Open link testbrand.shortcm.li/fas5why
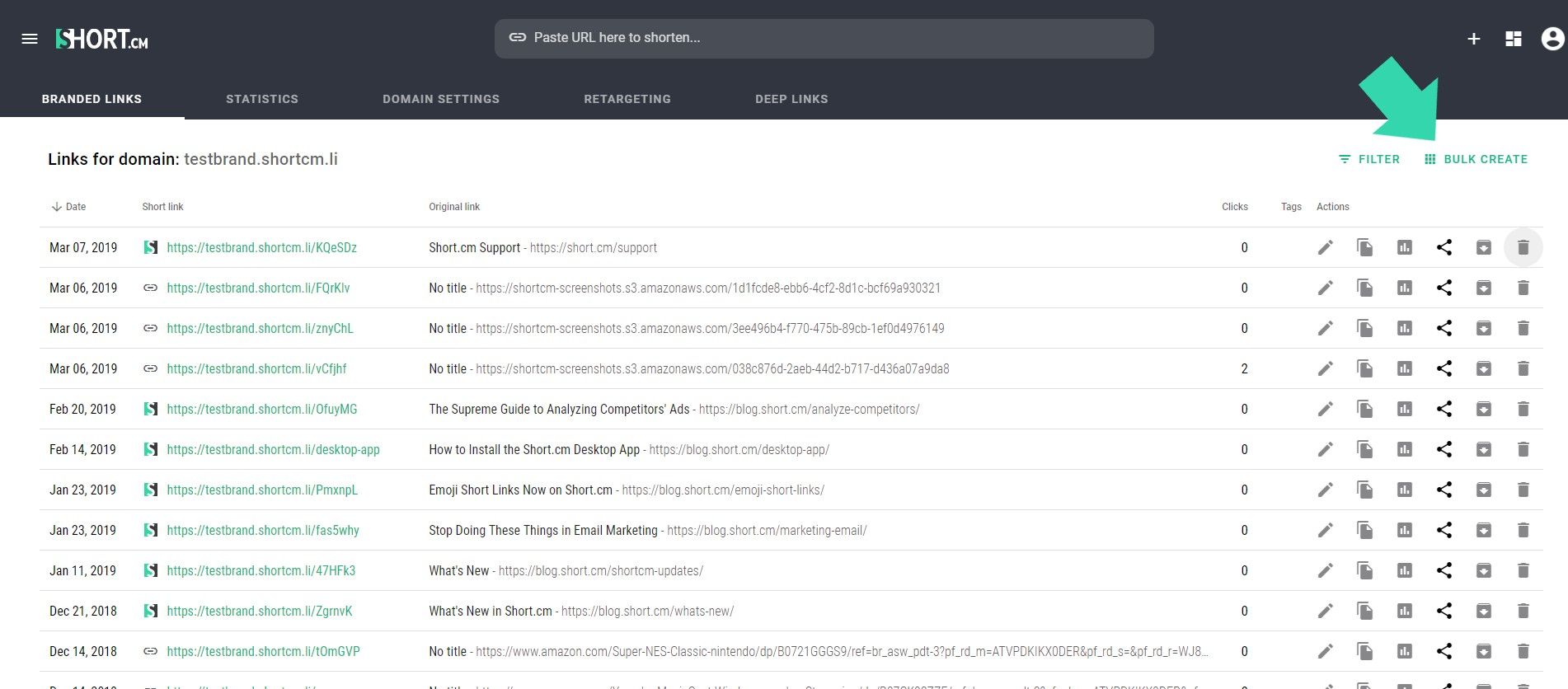Viewport: 1568px width, 689px height. (x=263, y=530)
